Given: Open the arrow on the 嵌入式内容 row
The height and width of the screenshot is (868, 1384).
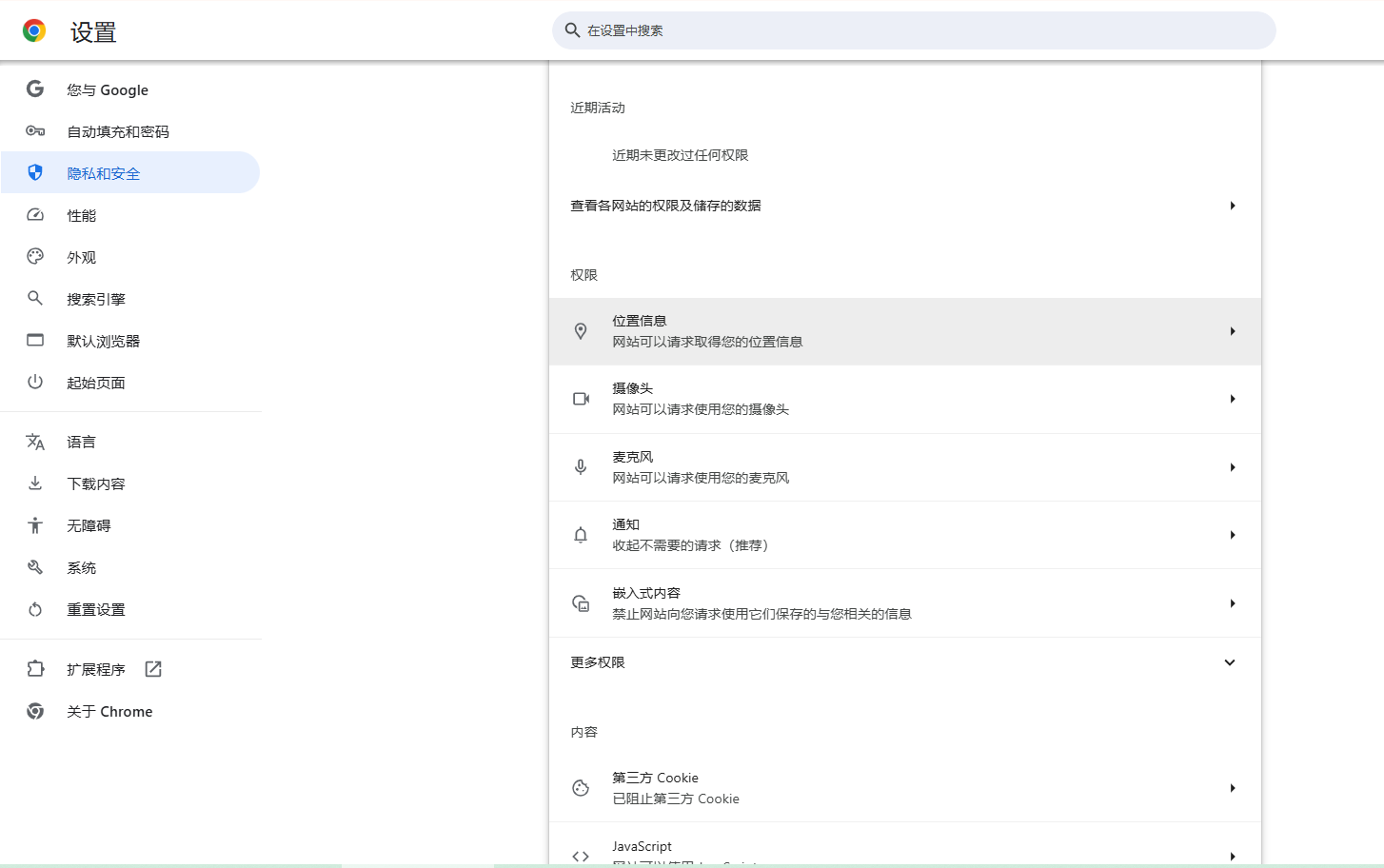Looking at the screenshot, I should coord(1233,603).
